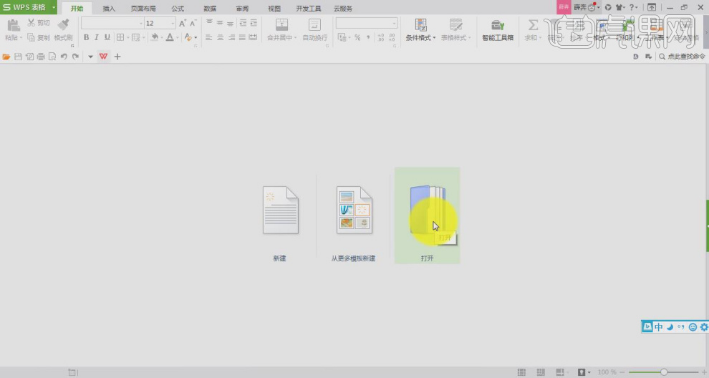The height and width of the screenshot is (378, 709).
Task: Toggle italic formatting
Action: click(x=96, y=37)
